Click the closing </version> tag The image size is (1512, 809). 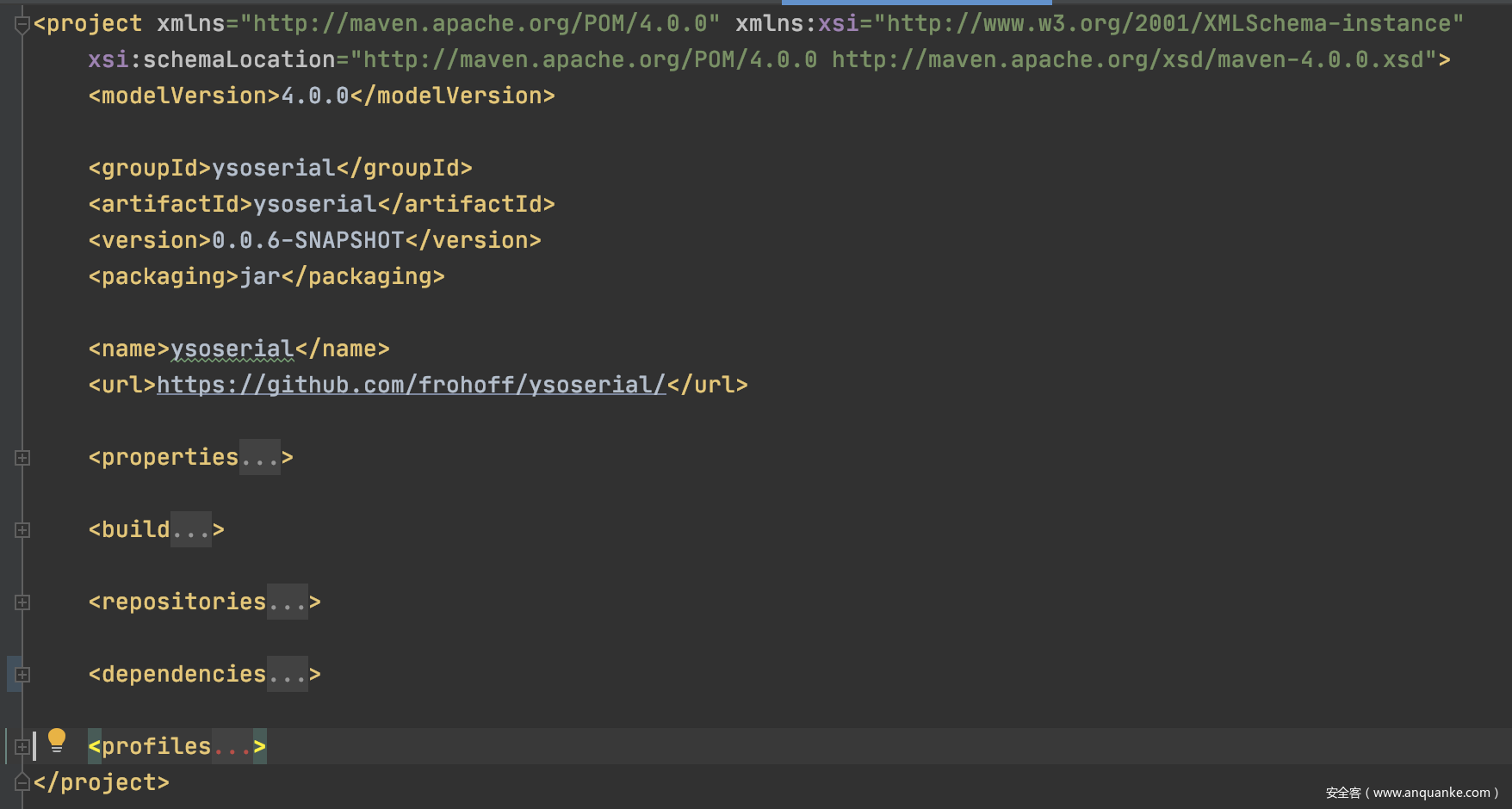click(x=474, y=240)
